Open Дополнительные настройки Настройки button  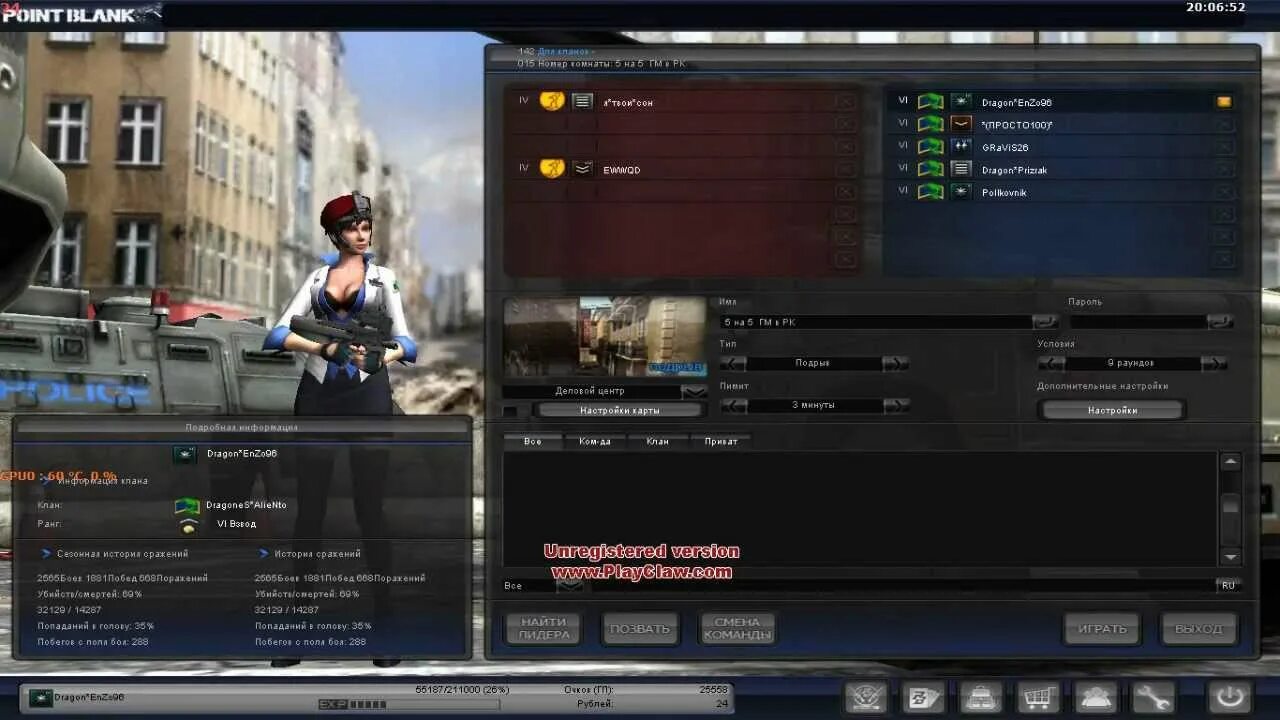pos(1113,410)
